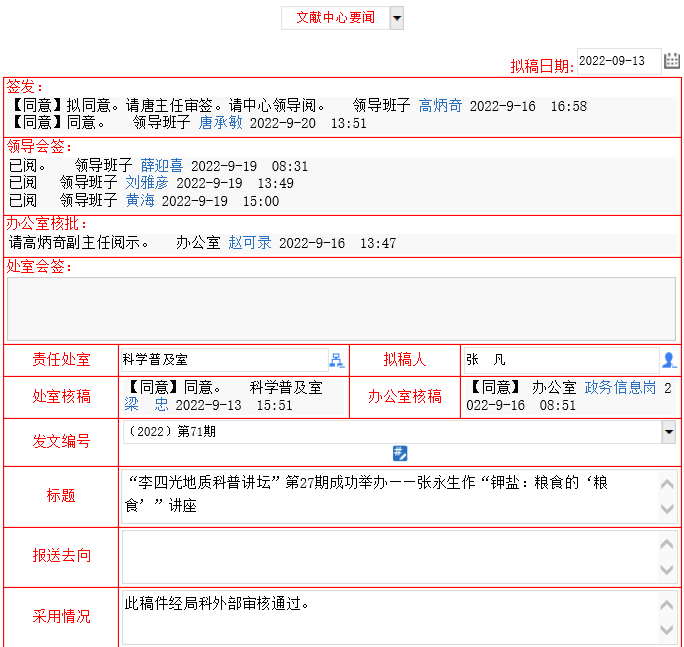The height and width of the screenshot is (647, 684).
Task: Click the 报送去向 text area
Action: pos(390,555)
